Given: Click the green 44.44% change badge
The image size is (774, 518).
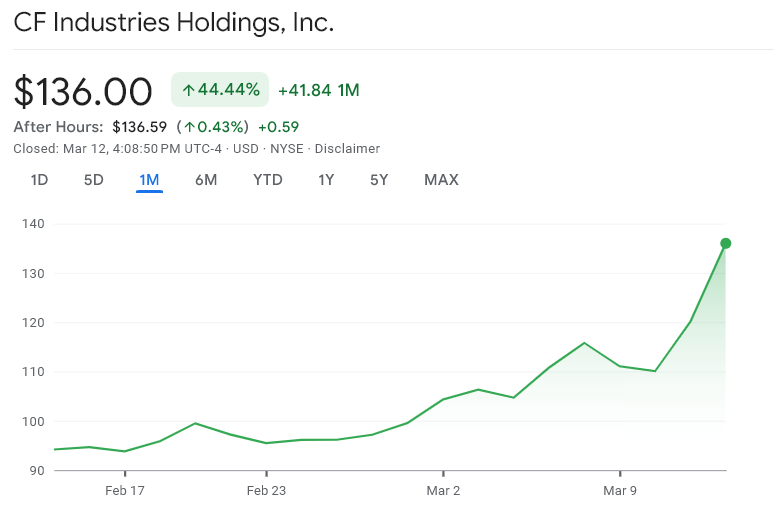Looking at the screenshot, I should (220, 90).
